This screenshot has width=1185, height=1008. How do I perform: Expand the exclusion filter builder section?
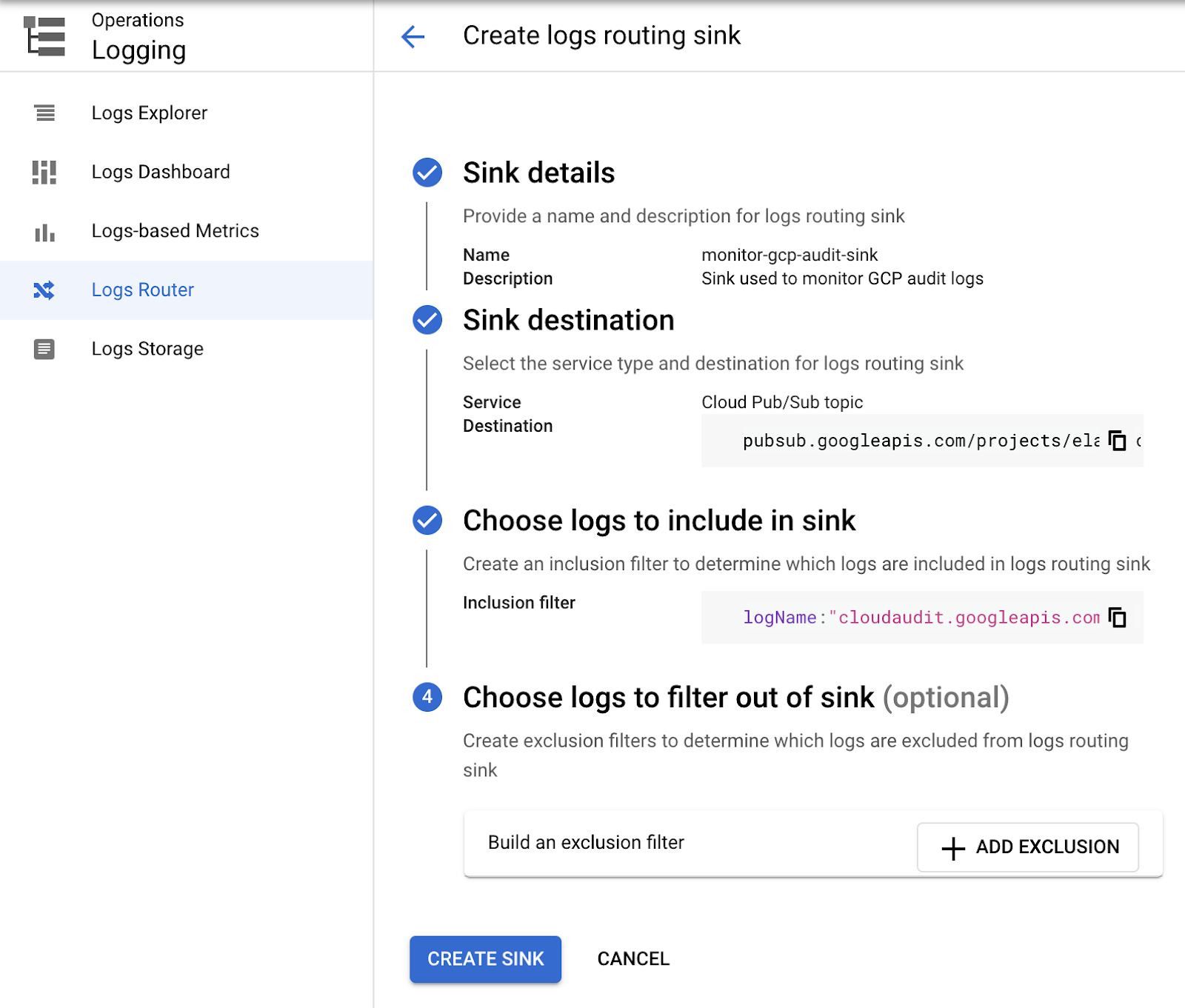(x=1028, y=847)
